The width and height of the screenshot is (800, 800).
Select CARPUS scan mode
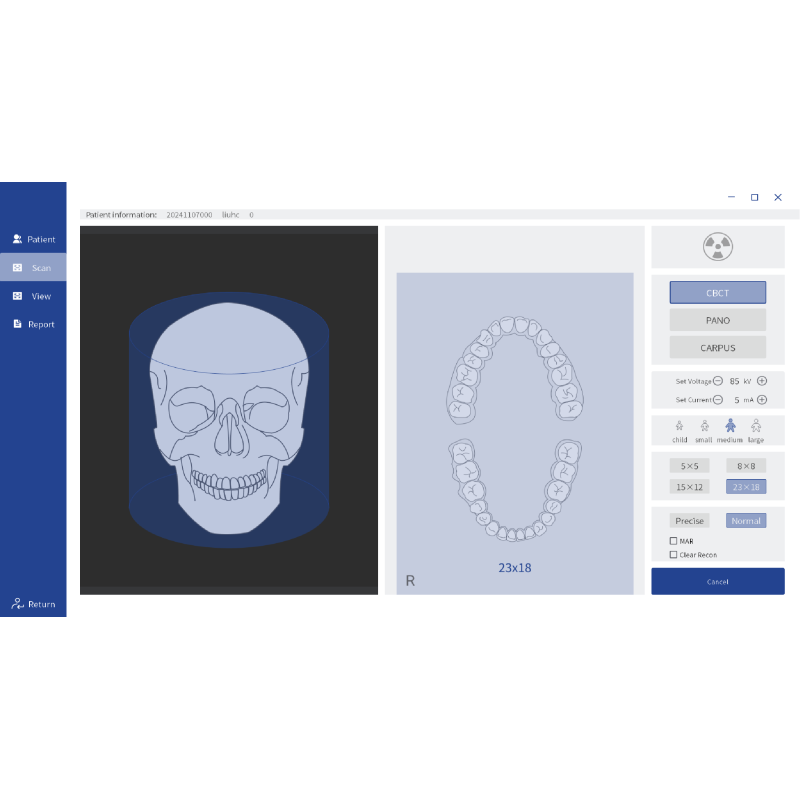[718, 348]
